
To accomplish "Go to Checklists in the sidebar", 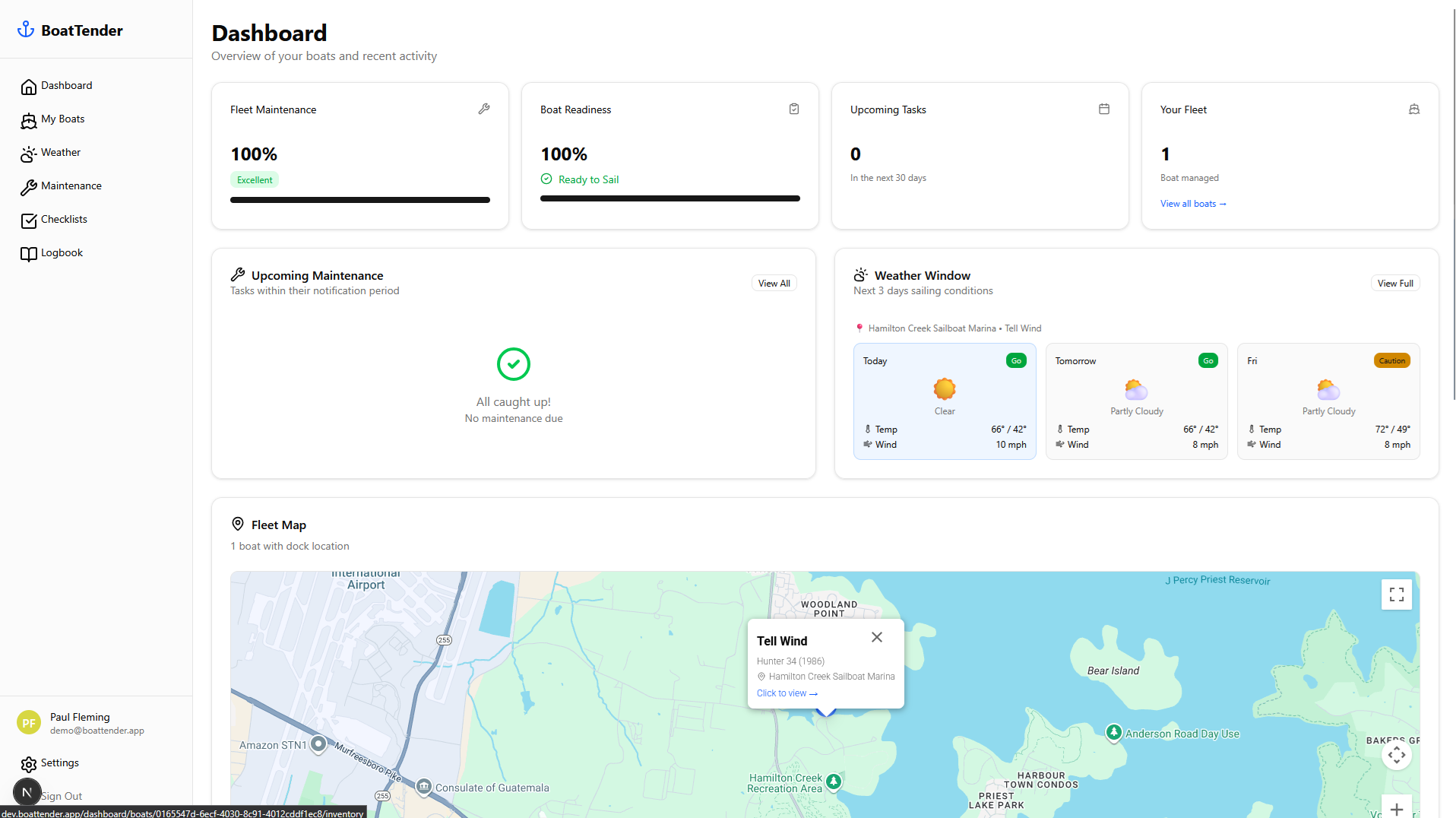I will [64, 220].
